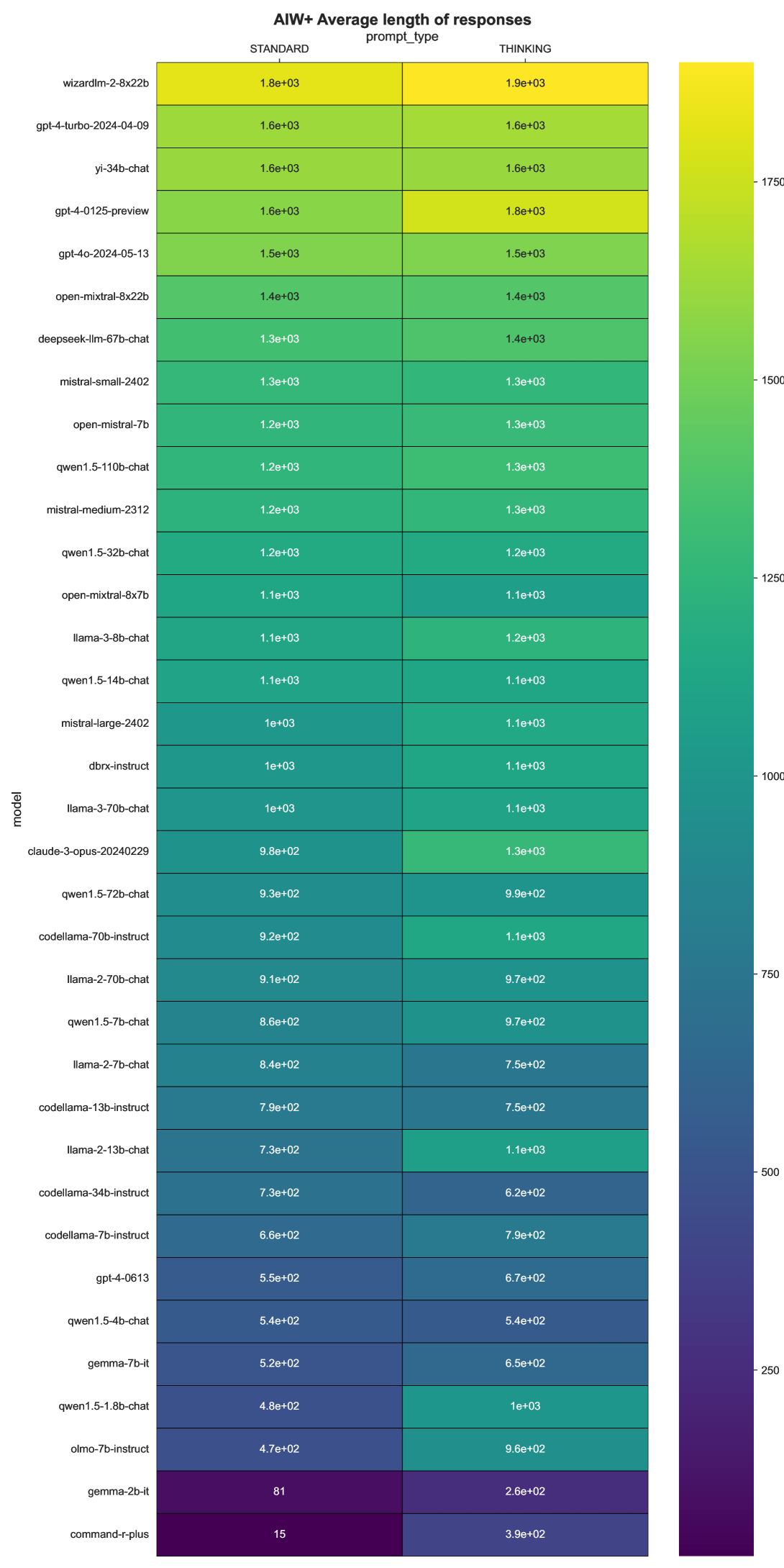Select the command-r-plus STANDARD cell showing 15
The image size is (784, 1568).
click(x=279, y=1534)
